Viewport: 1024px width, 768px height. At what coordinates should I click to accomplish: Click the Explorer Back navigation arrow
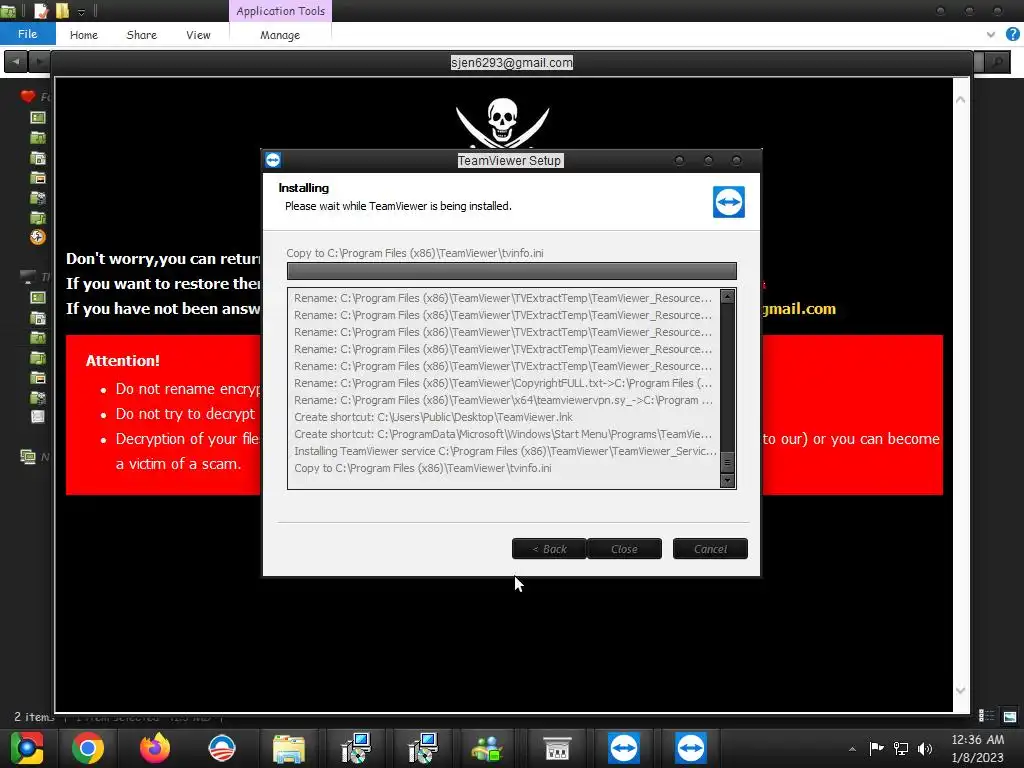(x=16, y=62)
